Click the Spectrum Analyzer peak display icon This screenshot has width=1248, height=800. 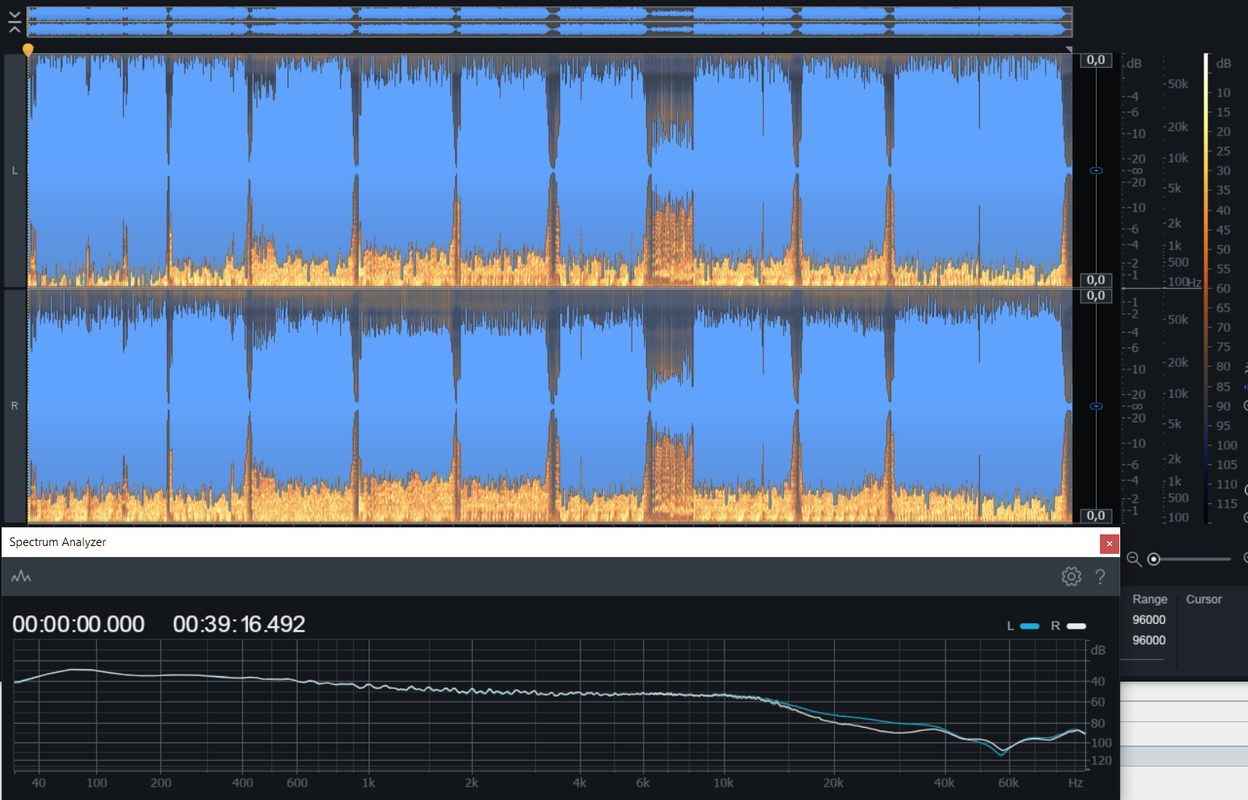coord(21,577)
